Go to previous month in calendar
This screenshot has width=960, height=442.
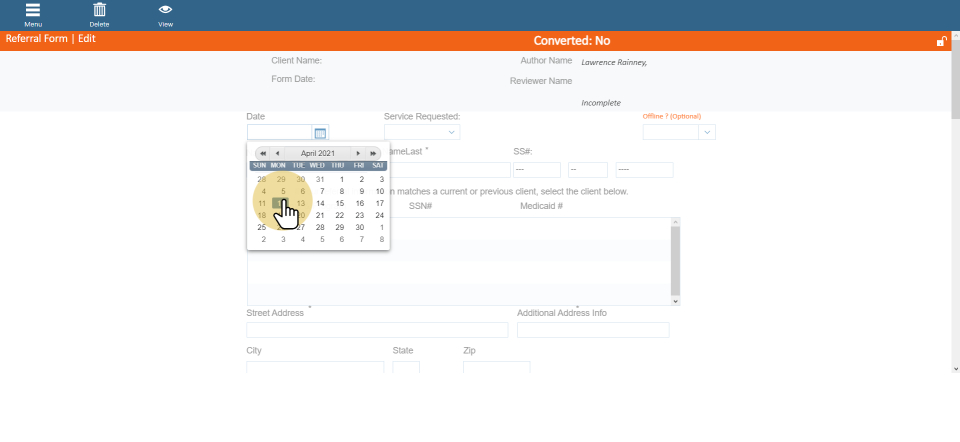click(x=277, y=153)
